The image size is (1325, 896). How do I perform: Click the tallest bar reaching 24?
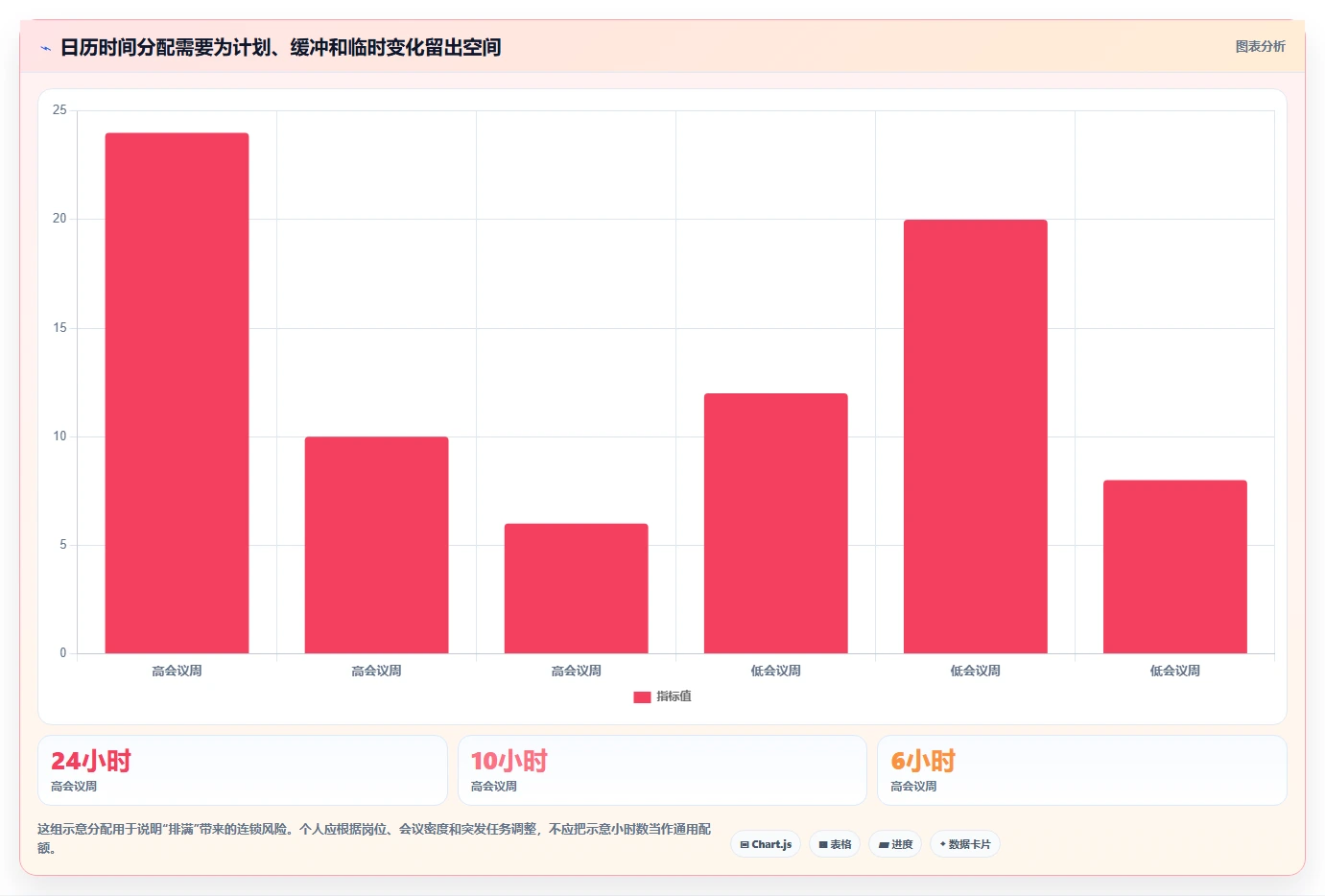(x=177, y=393)
